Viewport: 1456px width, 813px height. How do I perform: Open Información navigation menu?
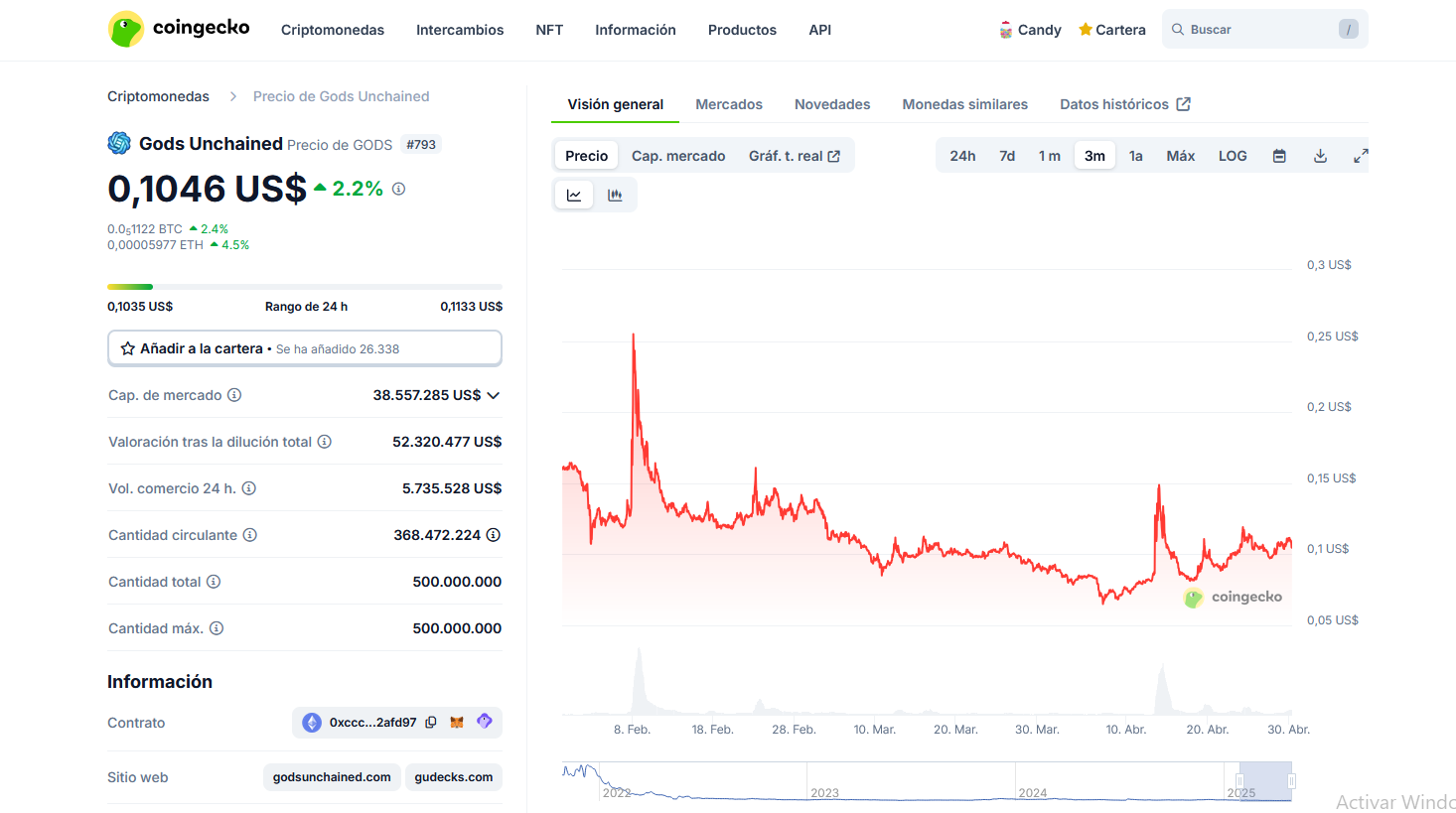point(636,30)
